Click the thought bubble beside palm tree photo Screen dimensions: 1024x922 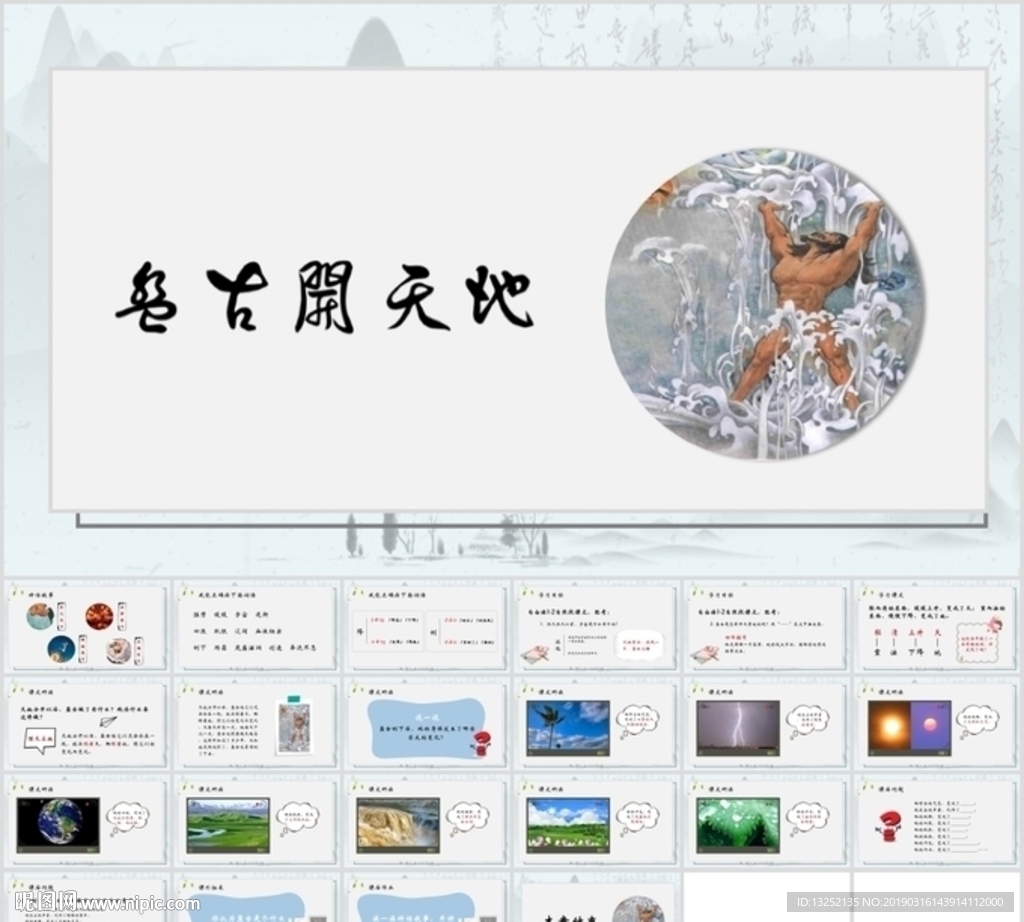(637, 721)
